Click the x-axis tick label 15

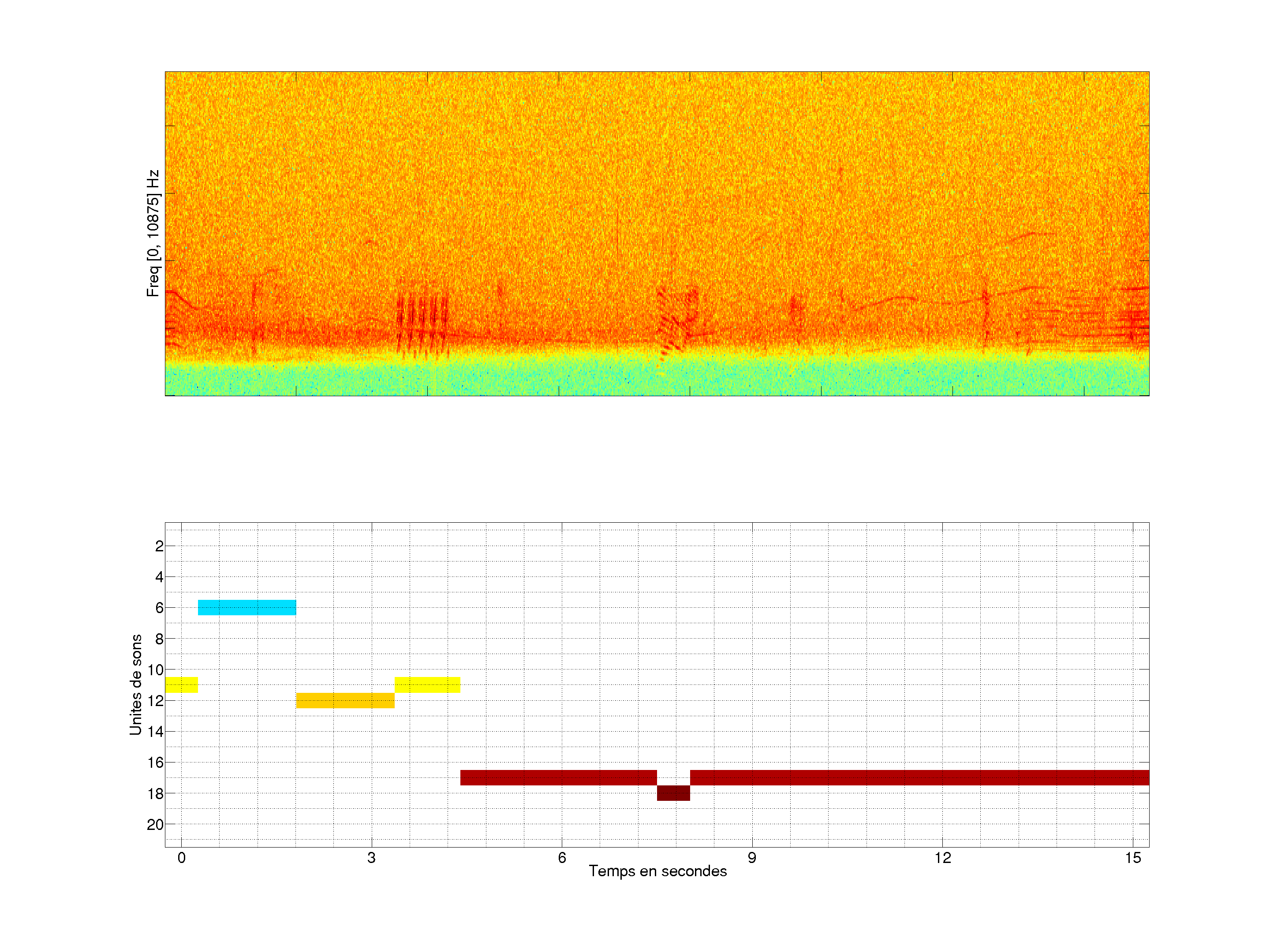pos(1132,858)
